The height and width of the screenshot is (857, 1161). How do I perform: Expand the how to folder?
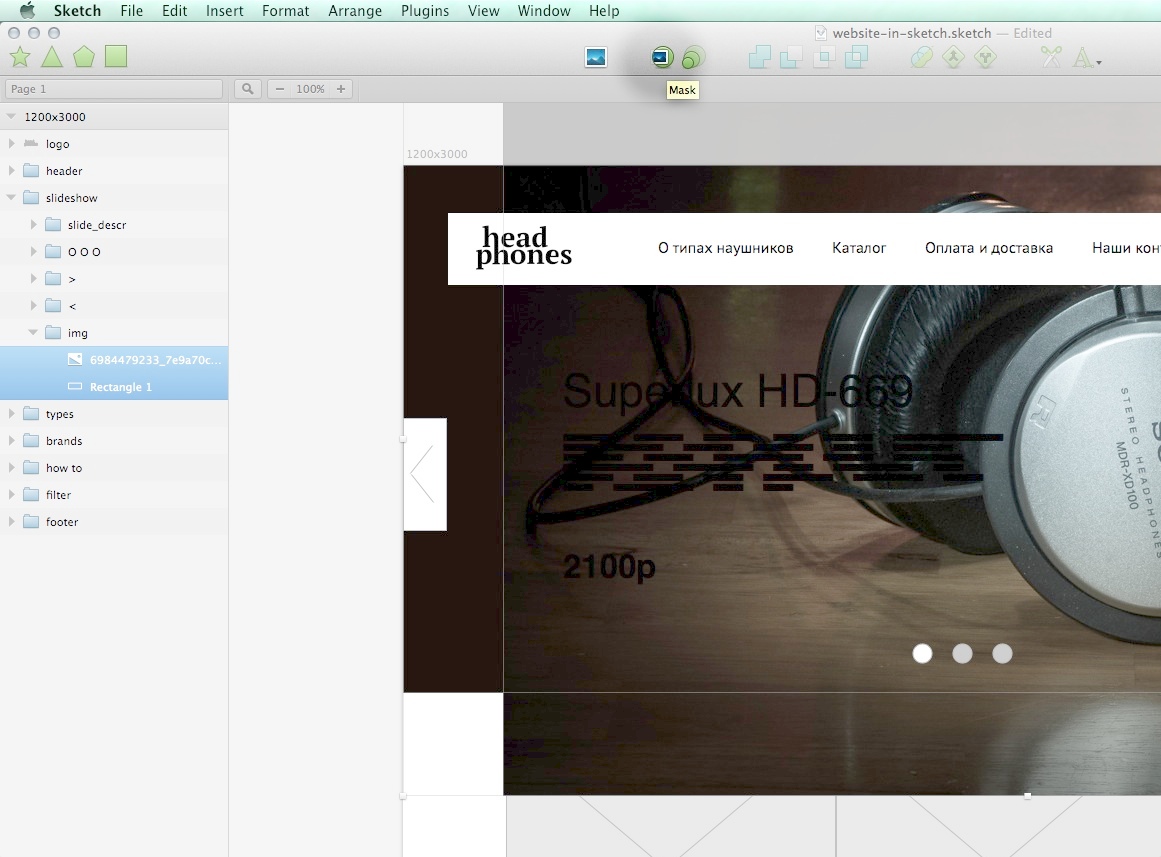(11, 467)
